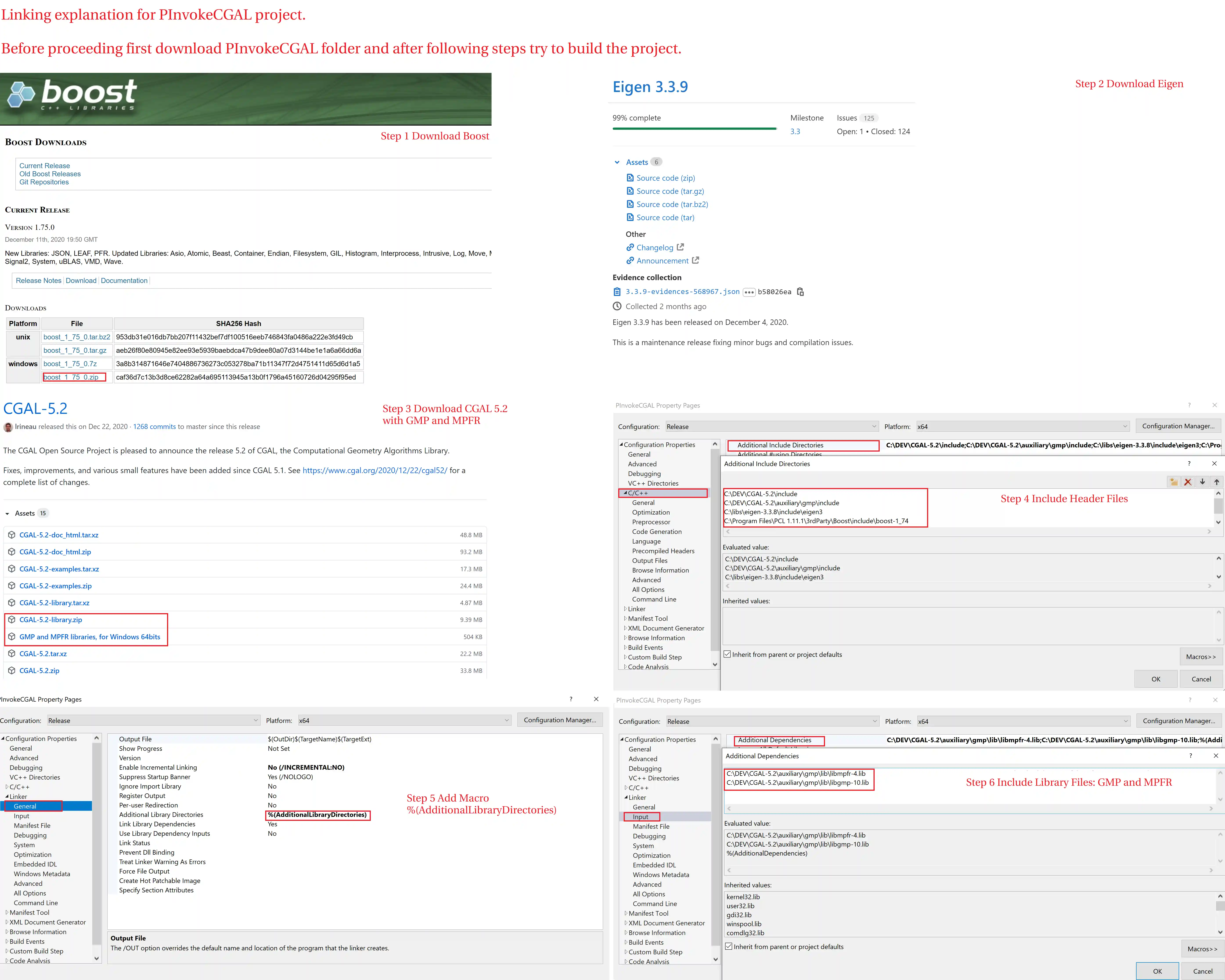Viewport: 1225px width, 980px height.
Task: Select Preprocessor under C/C++ properties
Action: point(651,522)
